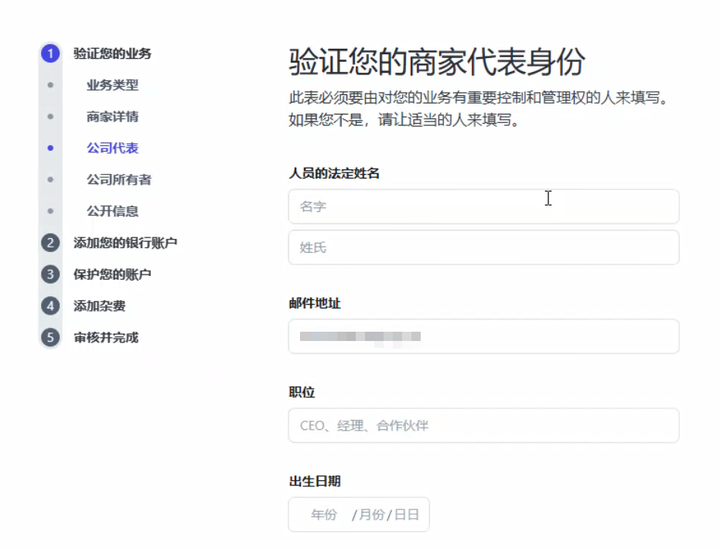The image size is (720, 549).
Task: Go to the 商家详情 sub-step
Action: pyautogui.click(x=112, y=117)
